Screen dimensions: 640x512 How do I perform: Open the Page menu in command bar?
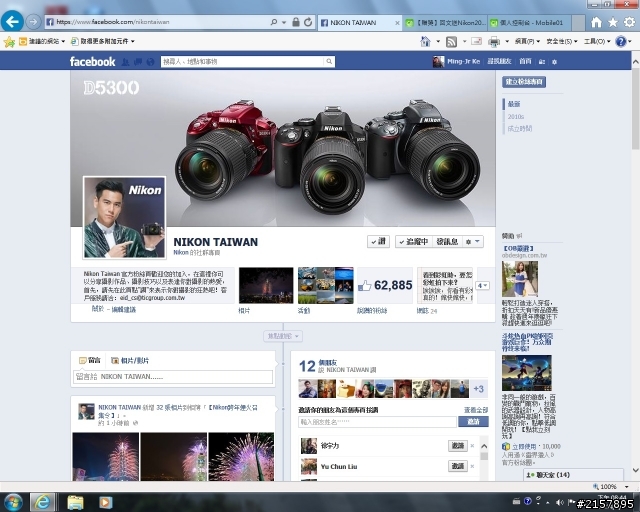[x=527, y=41]
